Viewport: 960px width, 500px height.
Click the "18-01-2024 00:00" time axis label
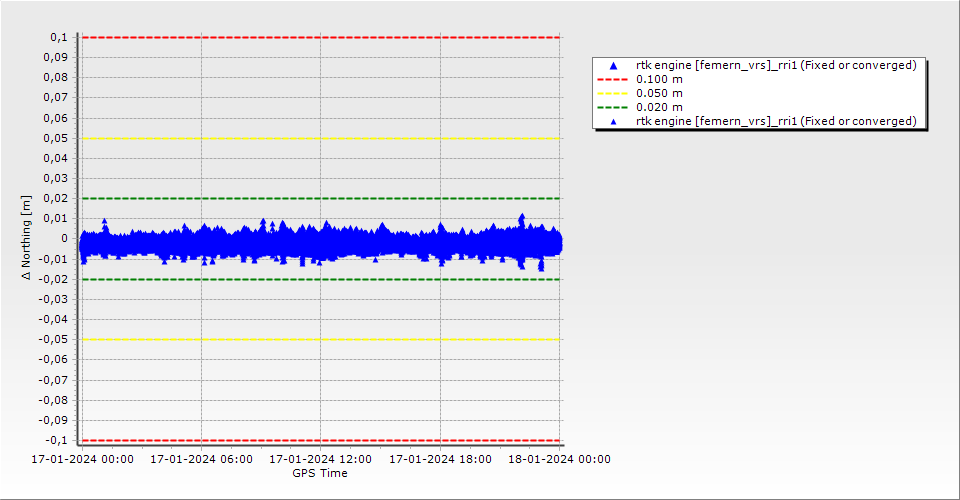click(x=560, y=460)
